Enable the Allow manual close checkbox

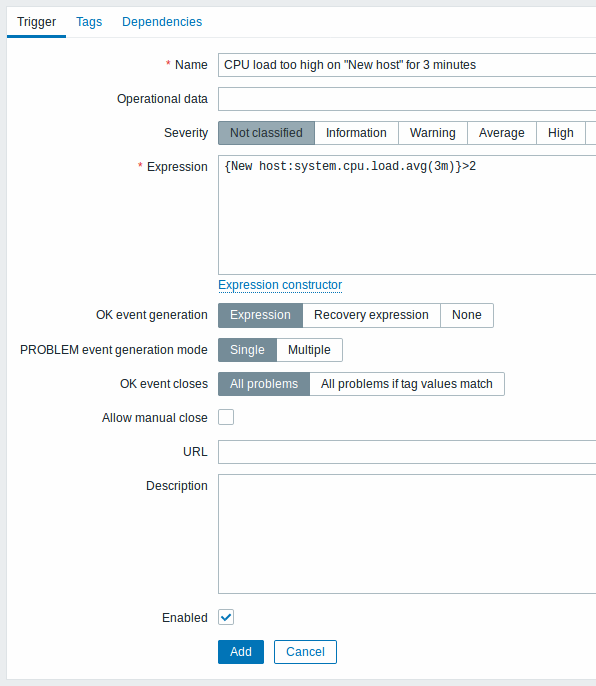226,417
